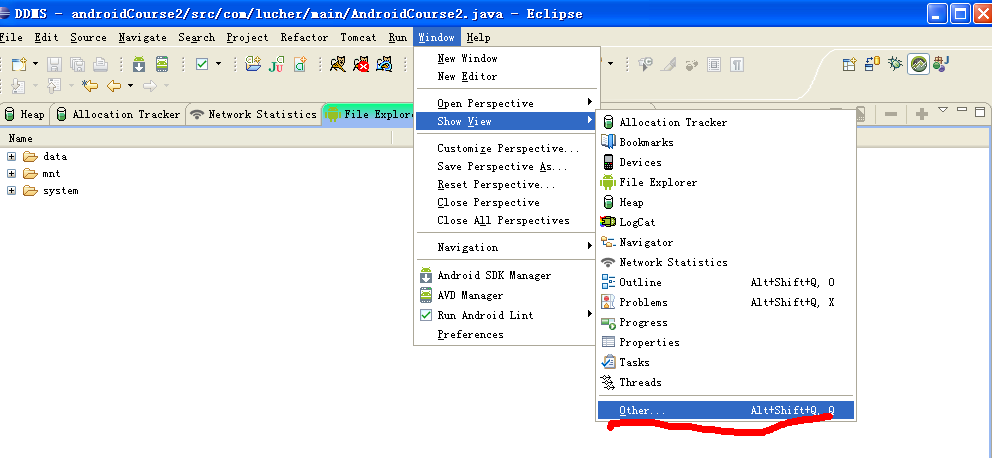The image size is (992, 458).
Task: Open the Tomcat menu
Action: 358,37
